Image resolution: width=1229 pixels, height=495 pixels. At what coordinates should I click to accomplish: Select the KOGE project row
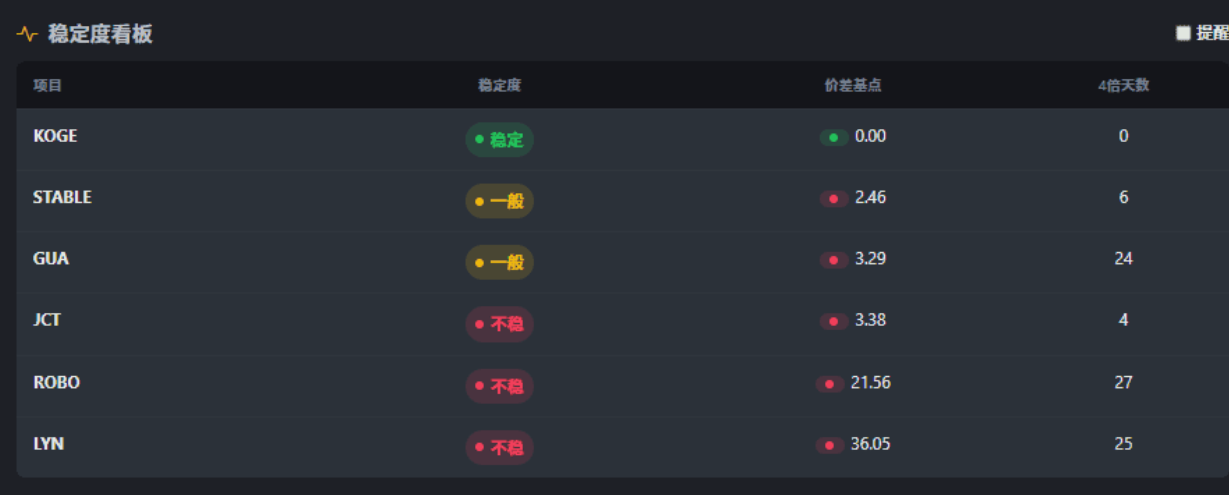(x=55, y=136)
